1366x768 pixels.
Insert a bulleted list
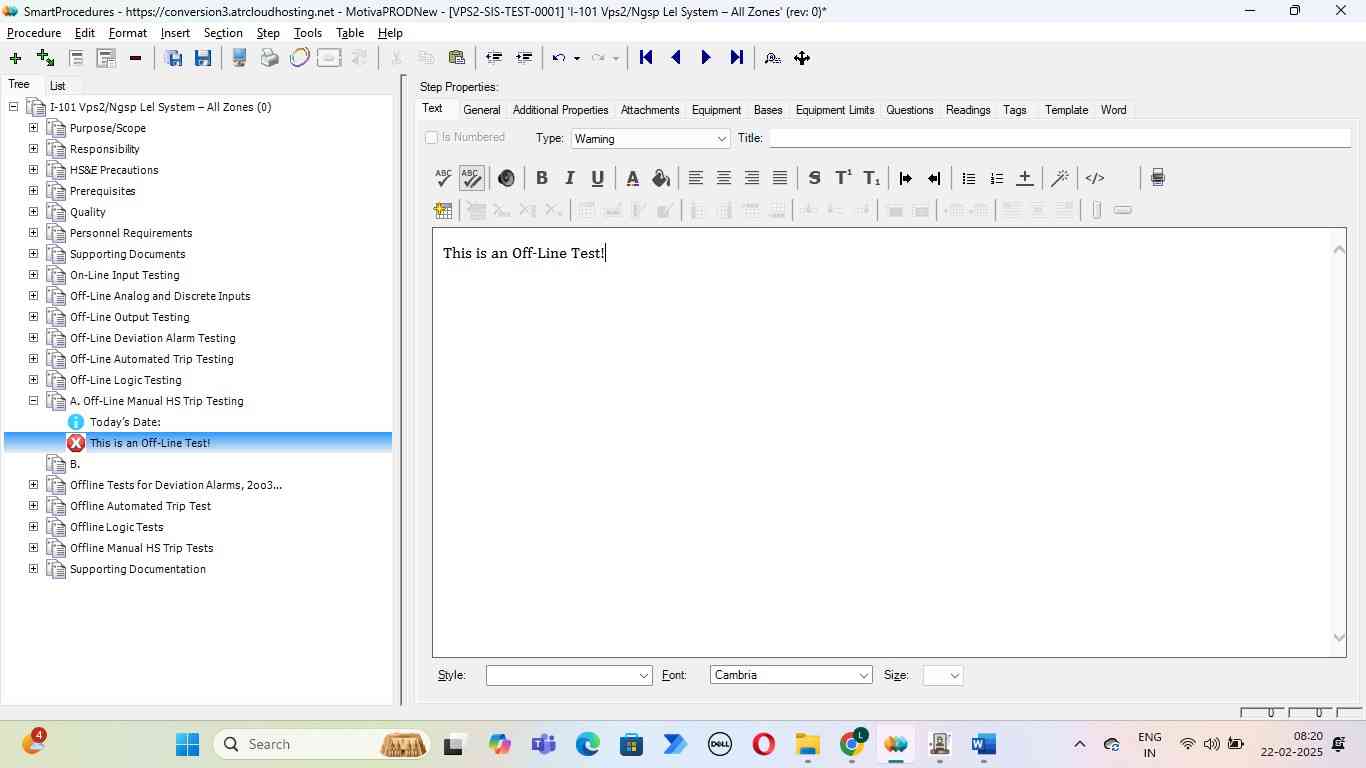pos(968,179)
